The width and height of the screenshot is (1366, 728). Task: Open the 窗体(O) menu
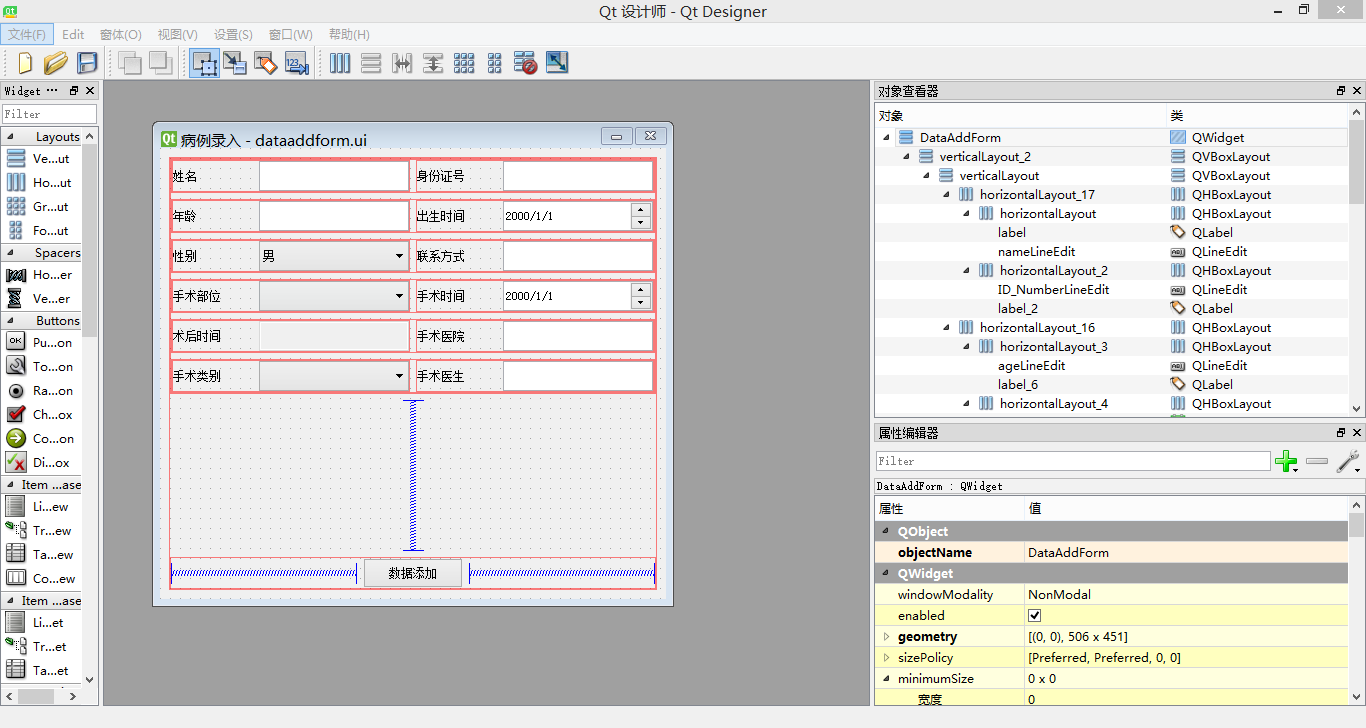(x=120, y=34)
